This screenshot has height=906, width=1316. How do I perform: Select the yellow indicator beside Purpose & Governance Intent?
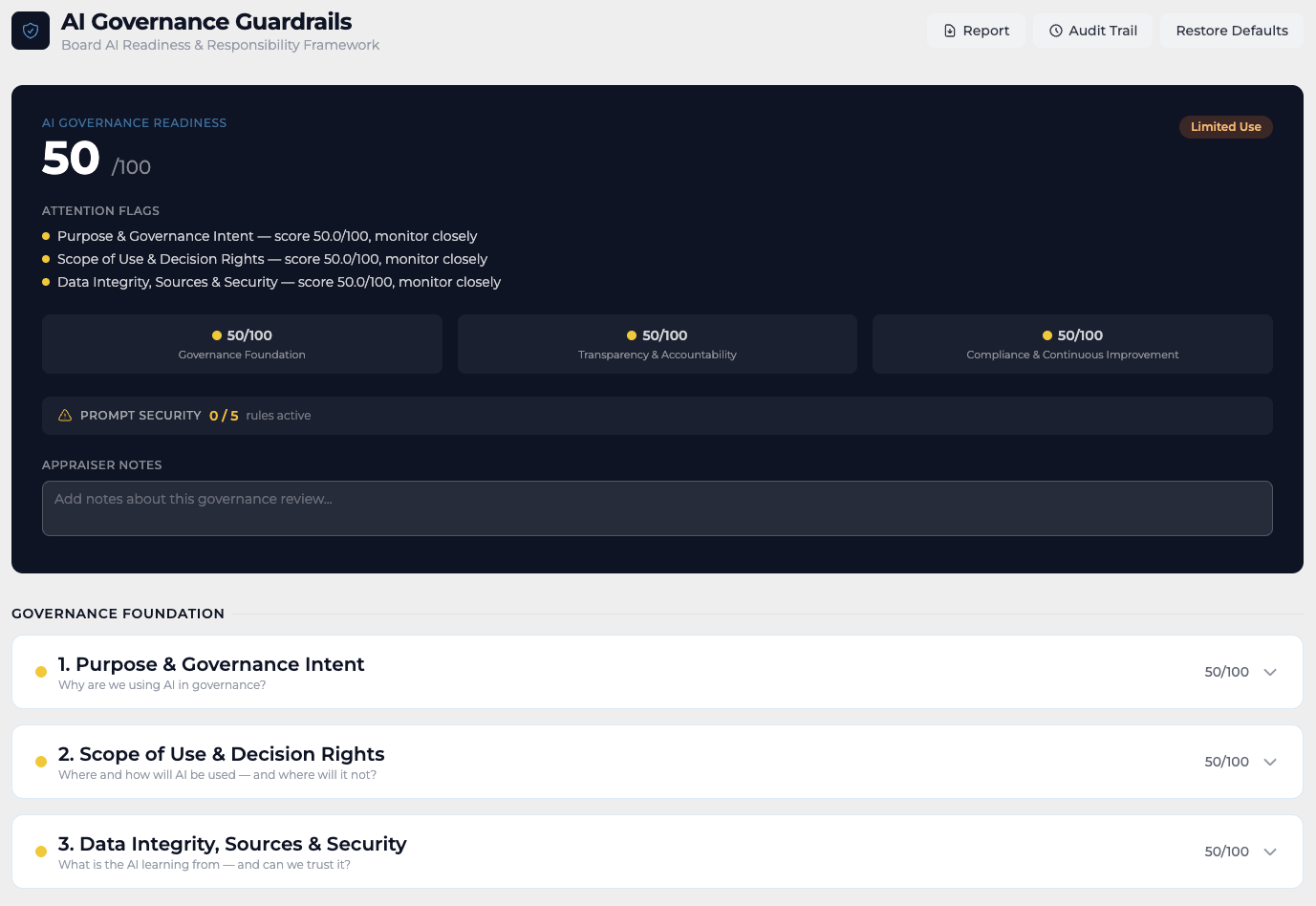(40, 672)
